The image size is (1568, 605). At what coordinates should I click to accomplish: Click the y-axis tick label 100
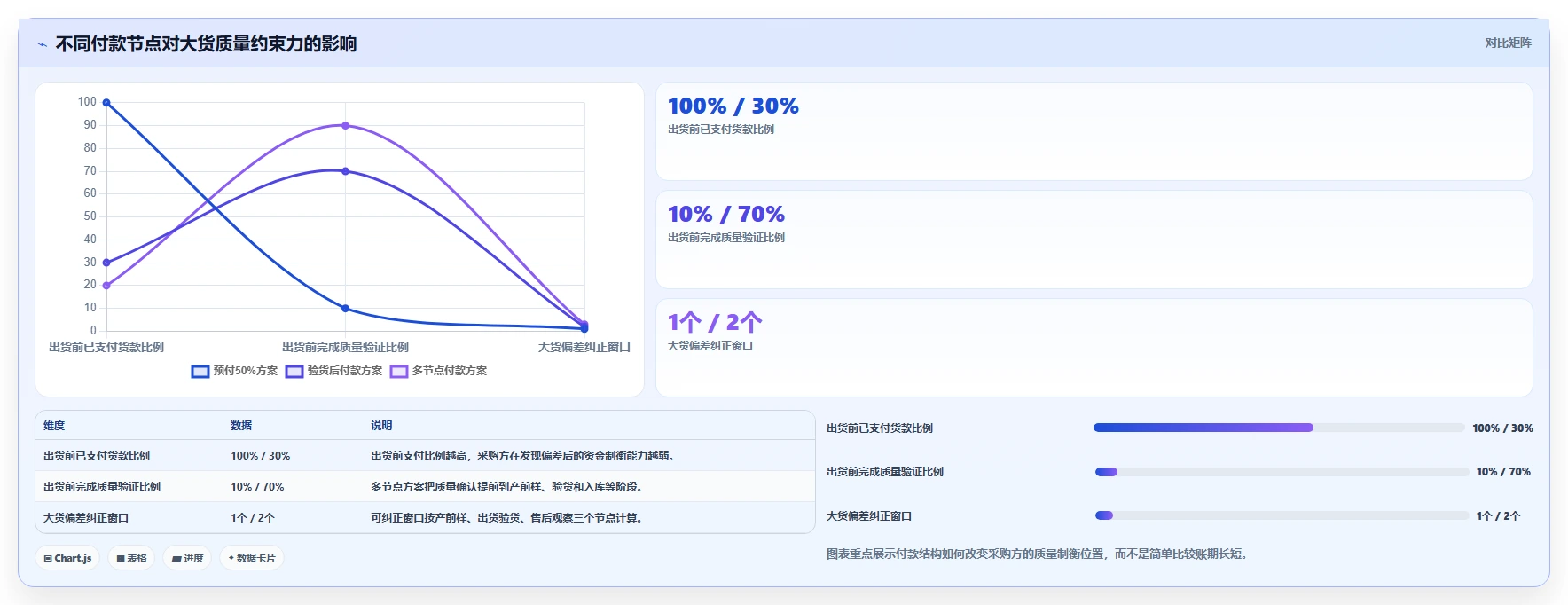click(87, 102)
